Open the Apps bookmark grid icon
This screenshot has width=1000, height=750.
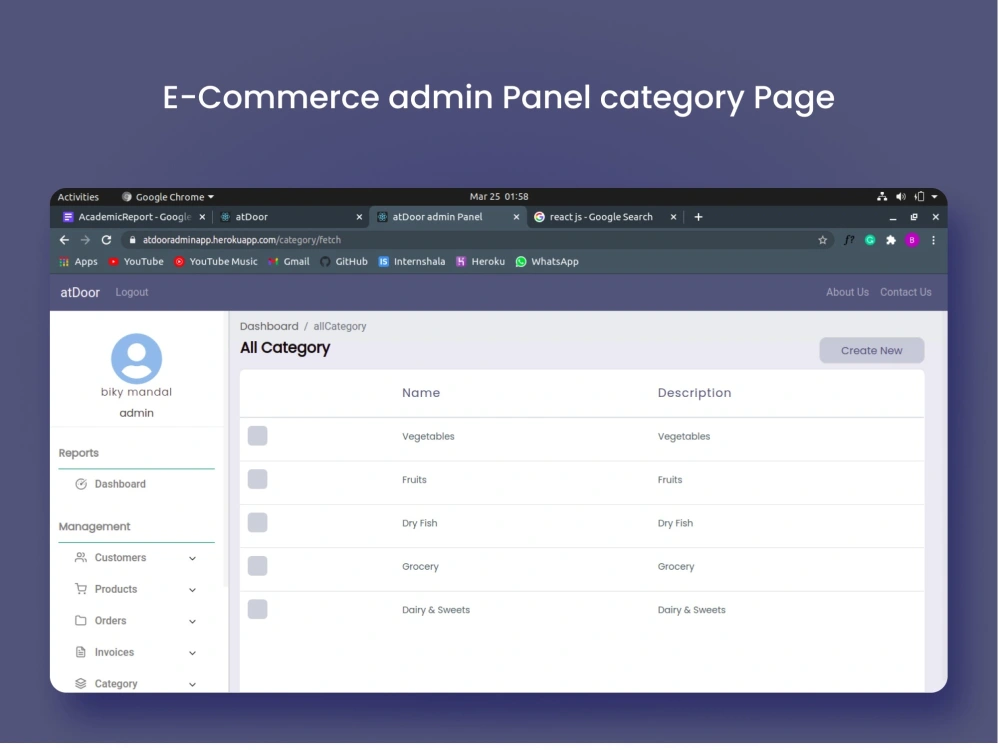coord(64,262)
